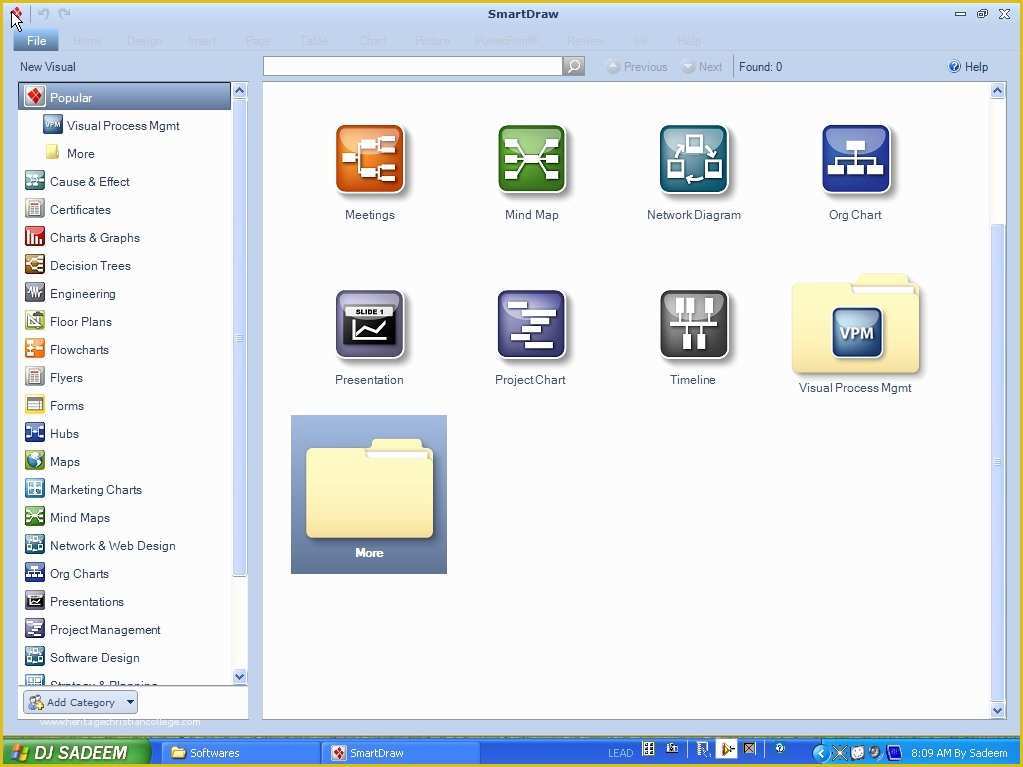Select Mind Maps category in sidebar
Image resolution: width=1023 pixels, height=767 pixels.
[68, 518]
